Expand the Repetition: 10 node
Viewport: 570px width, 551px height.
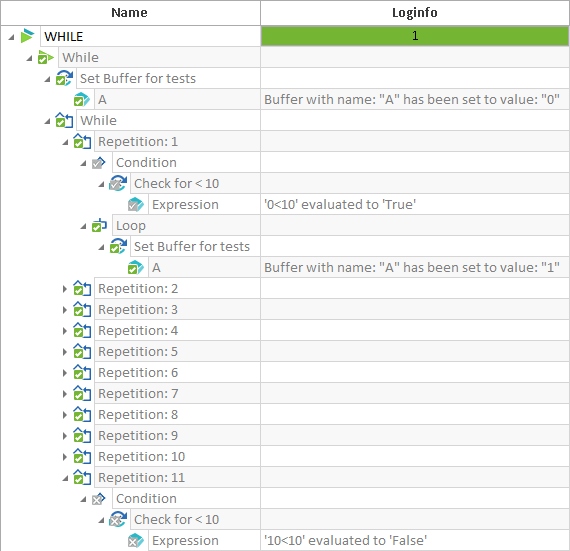65,457
